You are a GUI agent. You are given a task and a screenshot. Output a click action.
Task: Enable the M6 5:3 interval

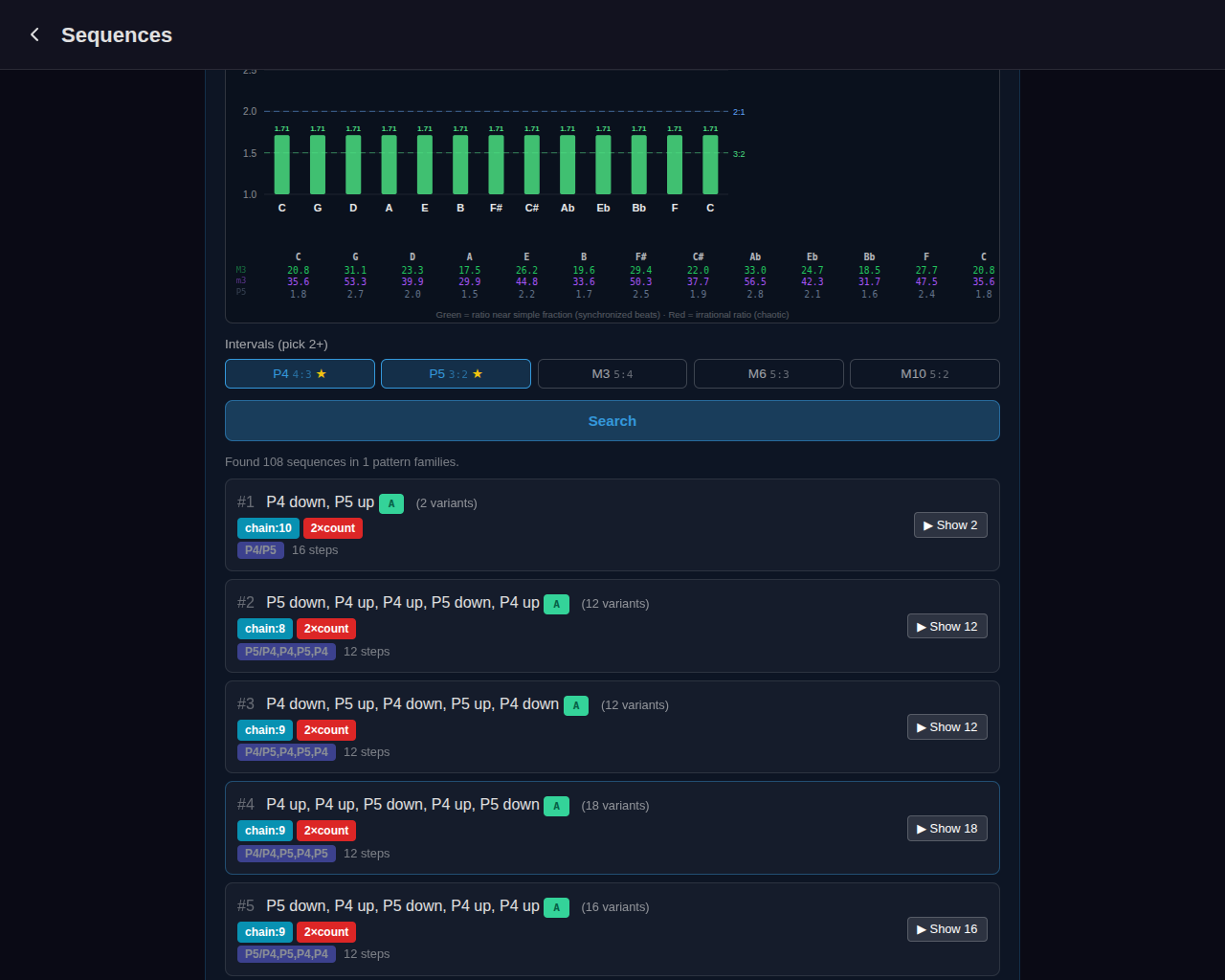coord(768,373)
